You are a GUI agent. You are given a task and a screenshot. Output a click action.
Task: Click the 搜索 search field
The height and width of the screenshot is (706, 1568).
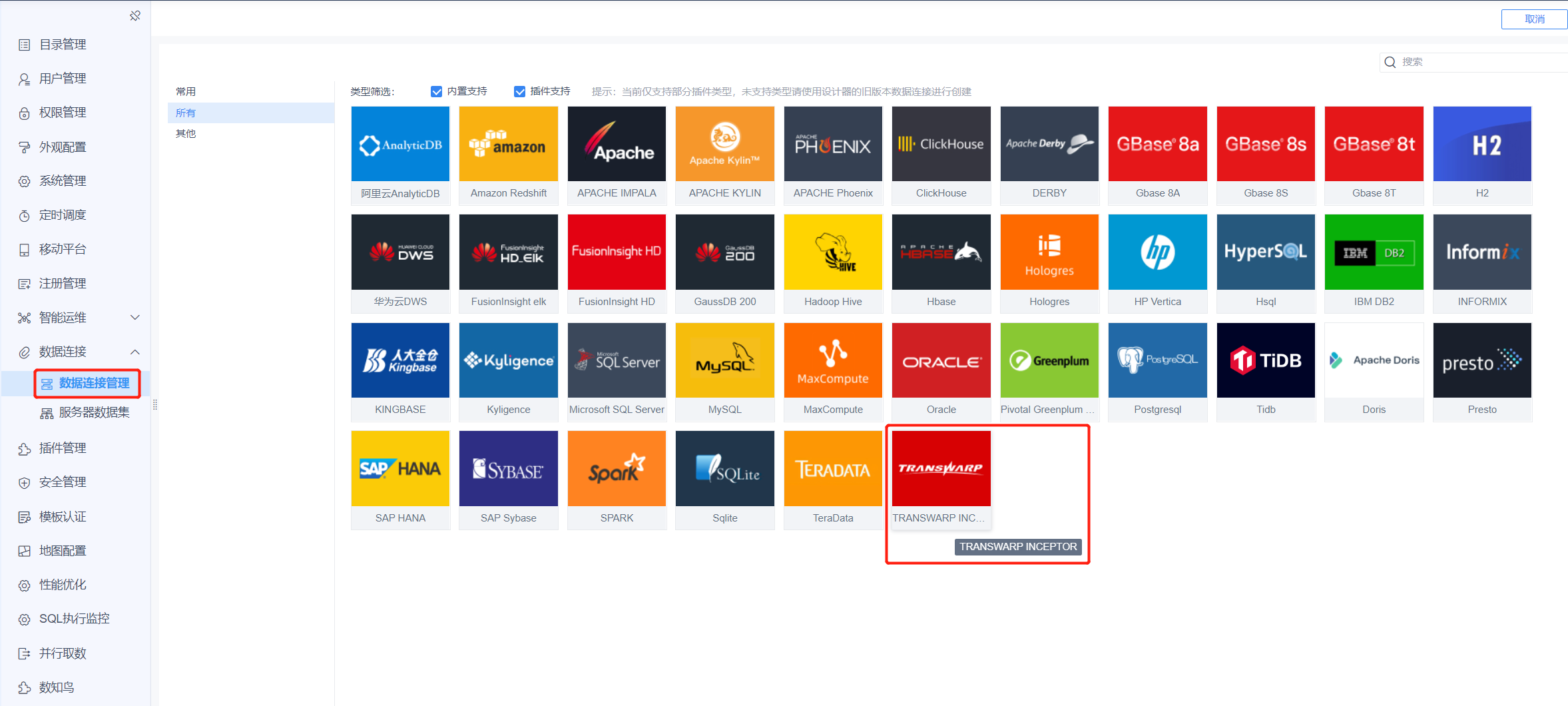click(x=1474, y=62)
